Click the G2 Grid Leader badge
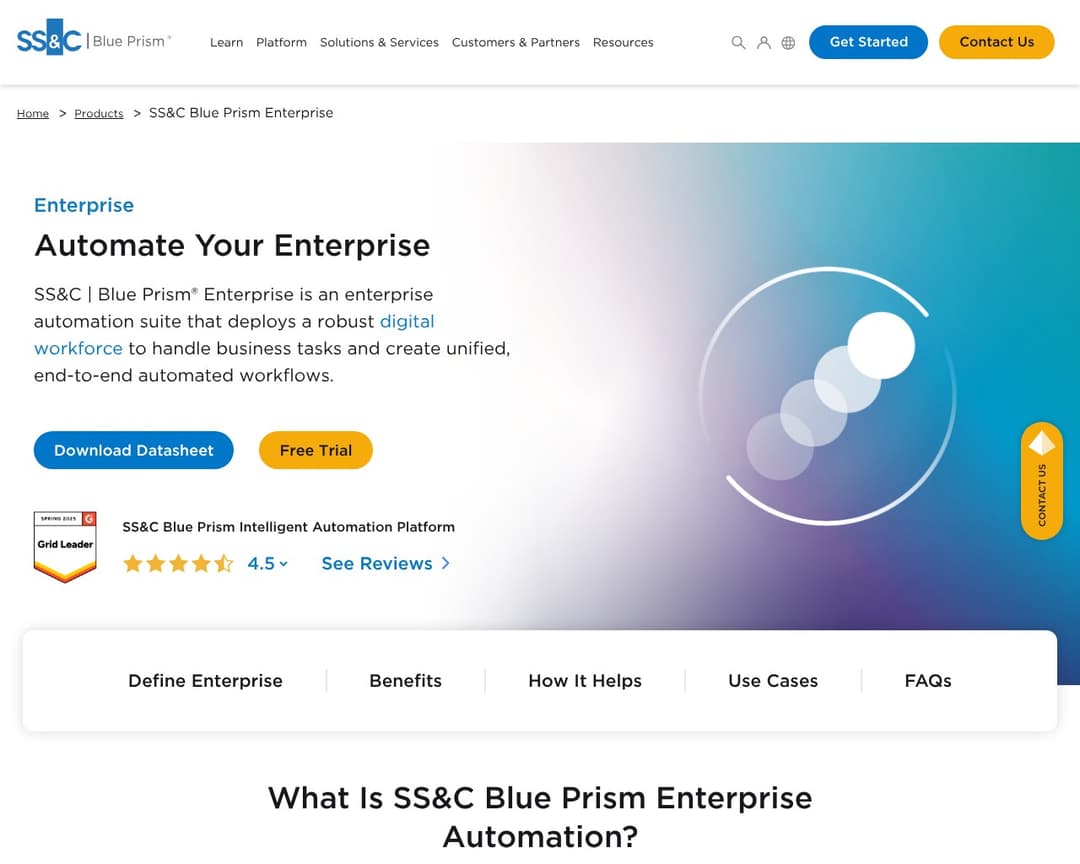Image resolution: width=1080 pixels, height=864 pixels. point(64,546)
